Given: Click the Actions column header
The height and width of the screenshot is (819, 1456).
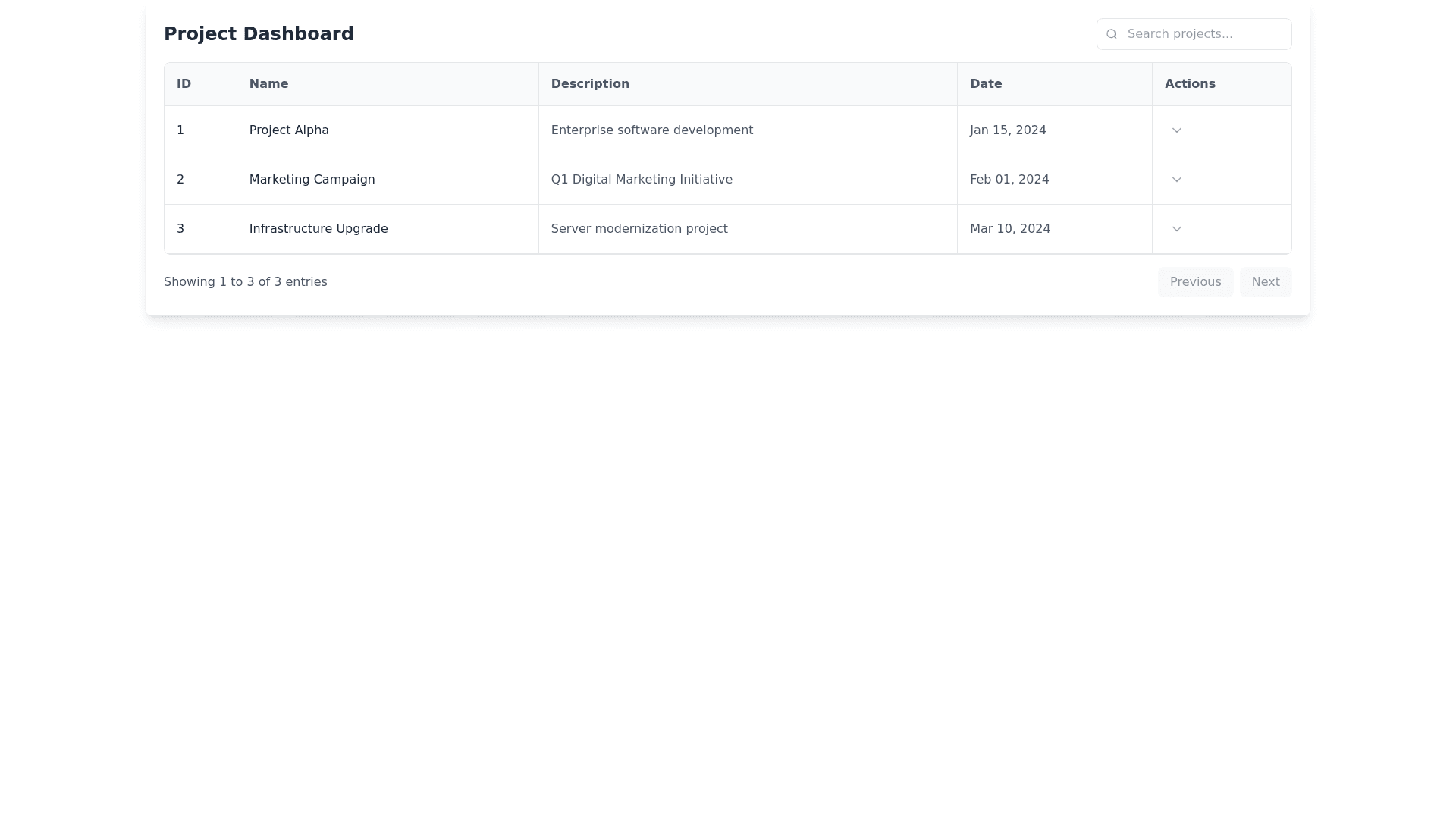Looking at the screenshot, I should click(x=1190, y=84).
